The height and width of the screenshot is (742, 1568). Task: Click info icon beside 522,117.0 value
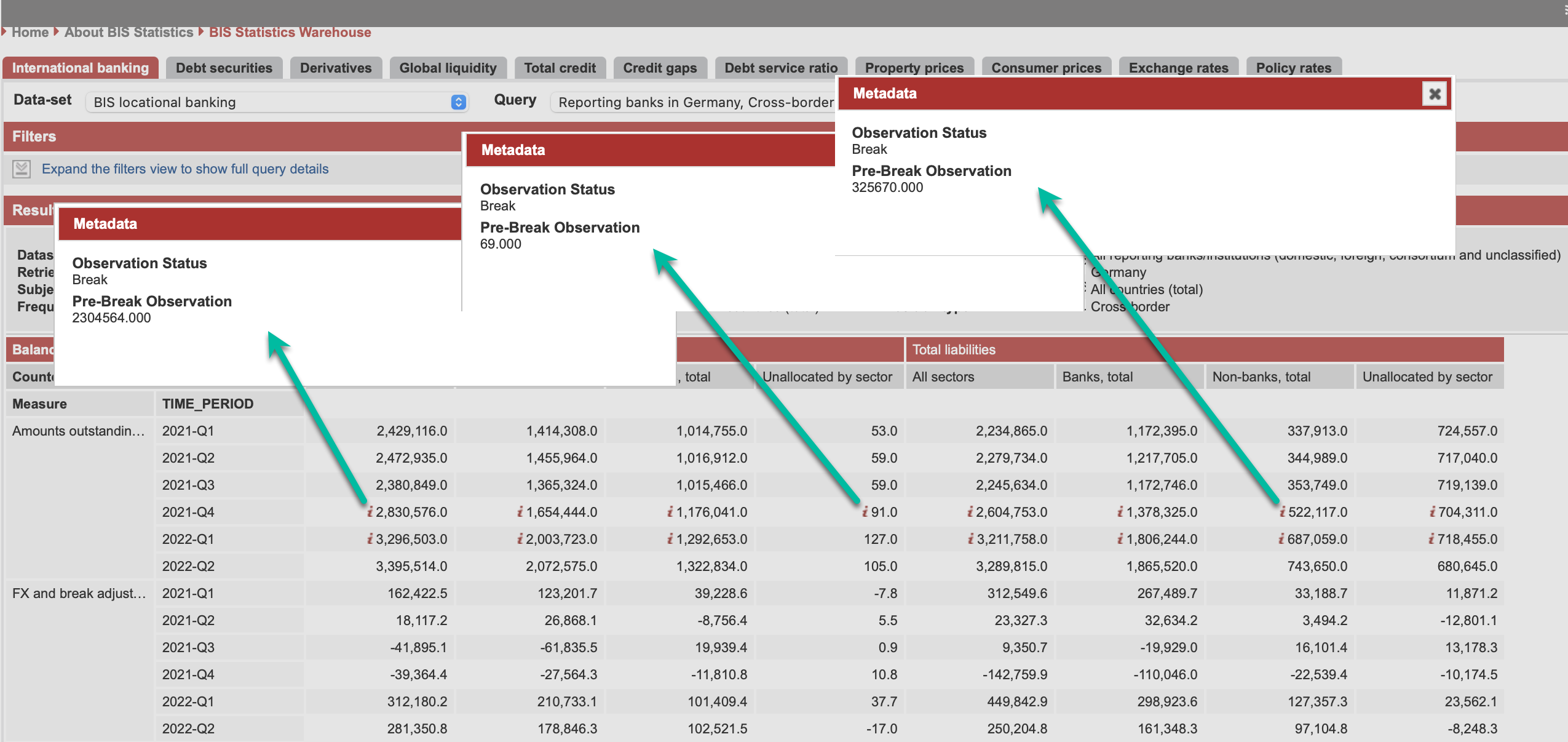point(1283,512)
